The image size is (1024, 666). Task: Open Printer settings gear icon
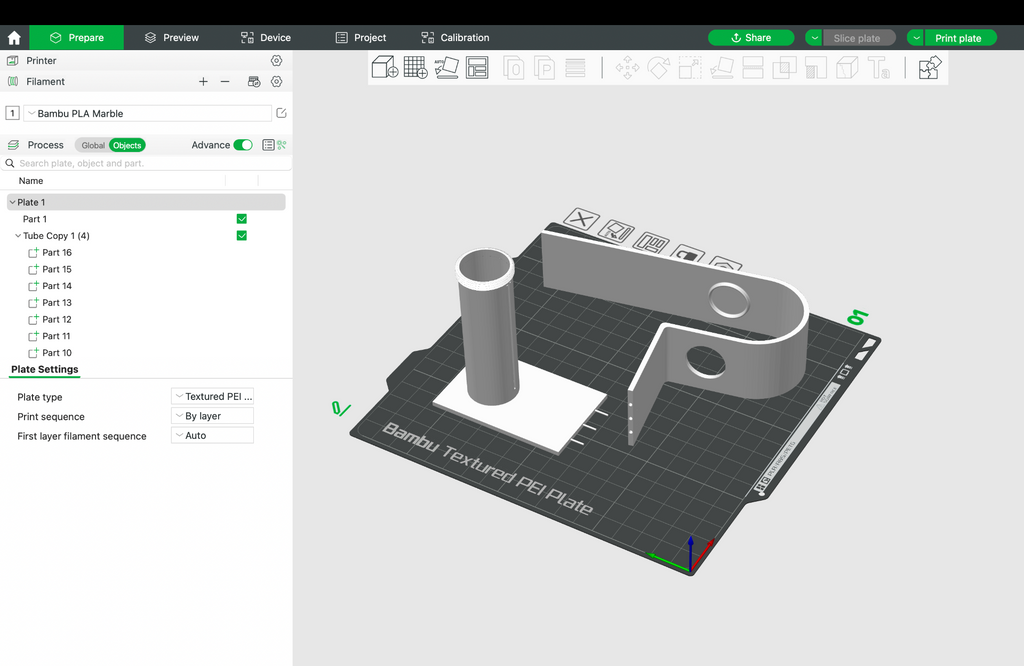pos(276,60)
